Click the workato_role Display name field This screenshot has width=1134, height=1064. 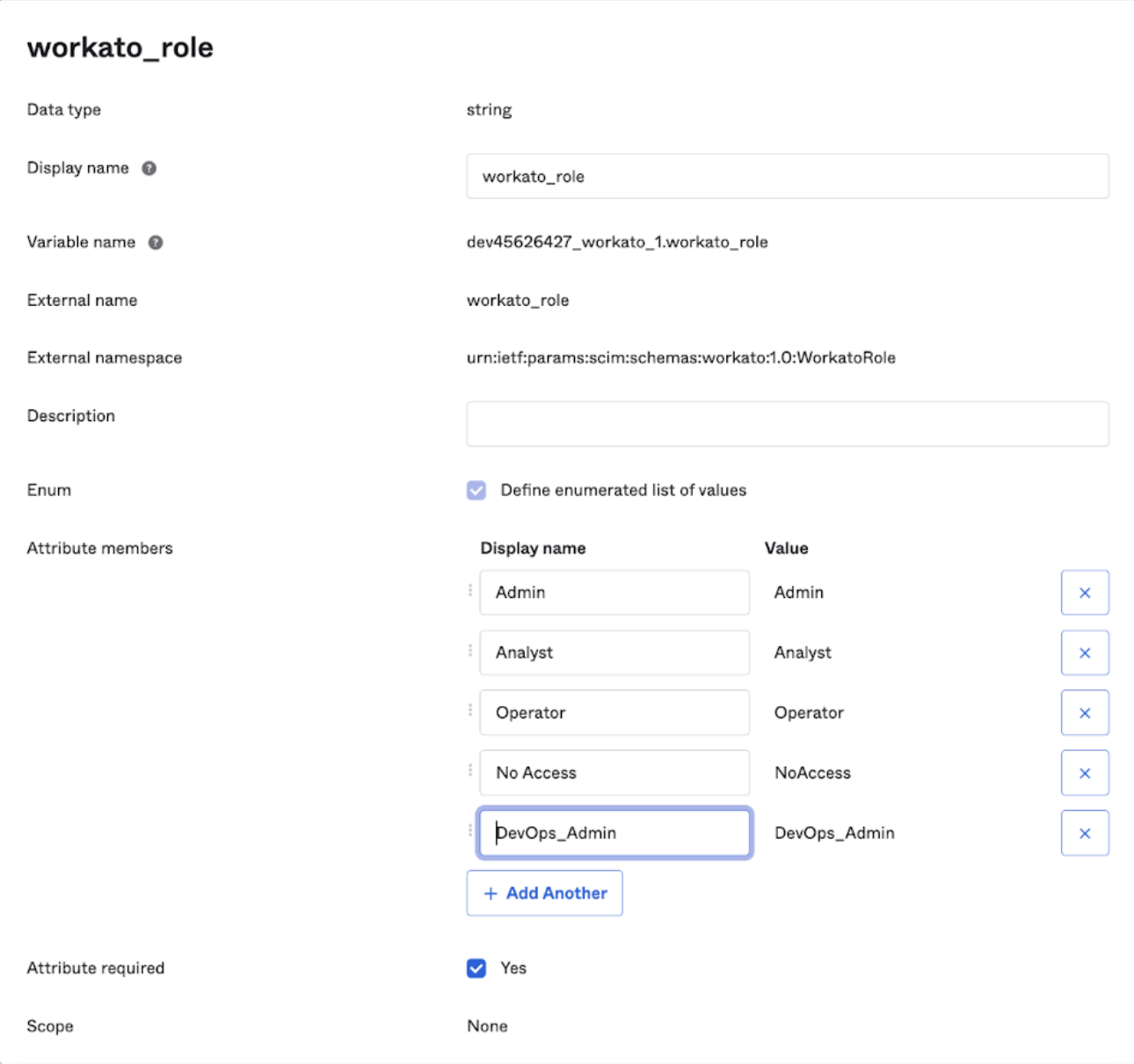(788, 176)
